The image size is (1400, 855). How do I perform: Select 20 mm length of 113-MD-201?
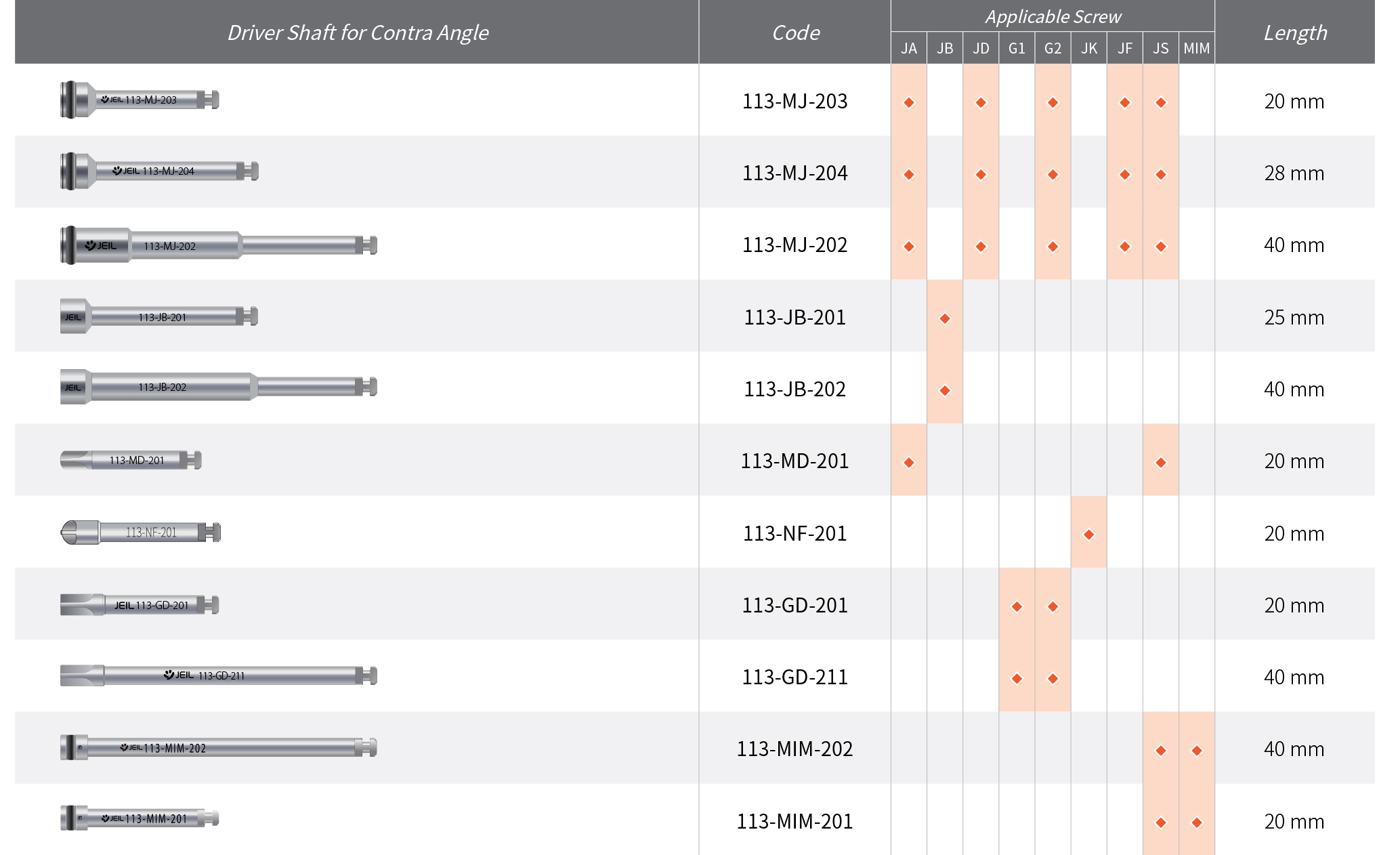click(1294, 461)
